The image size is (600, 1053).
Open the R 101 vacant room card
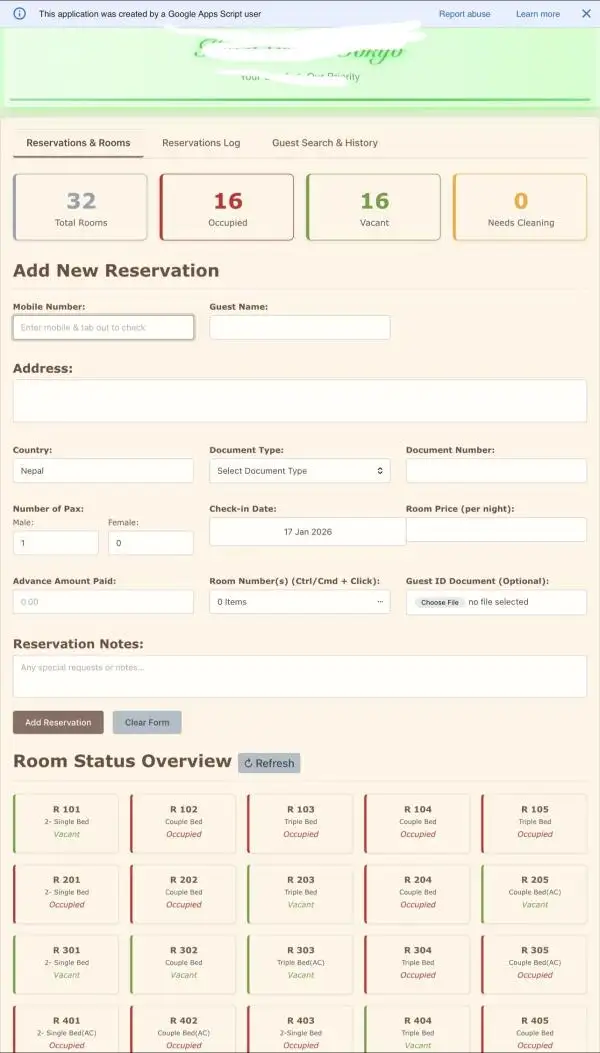click(66, 822)
